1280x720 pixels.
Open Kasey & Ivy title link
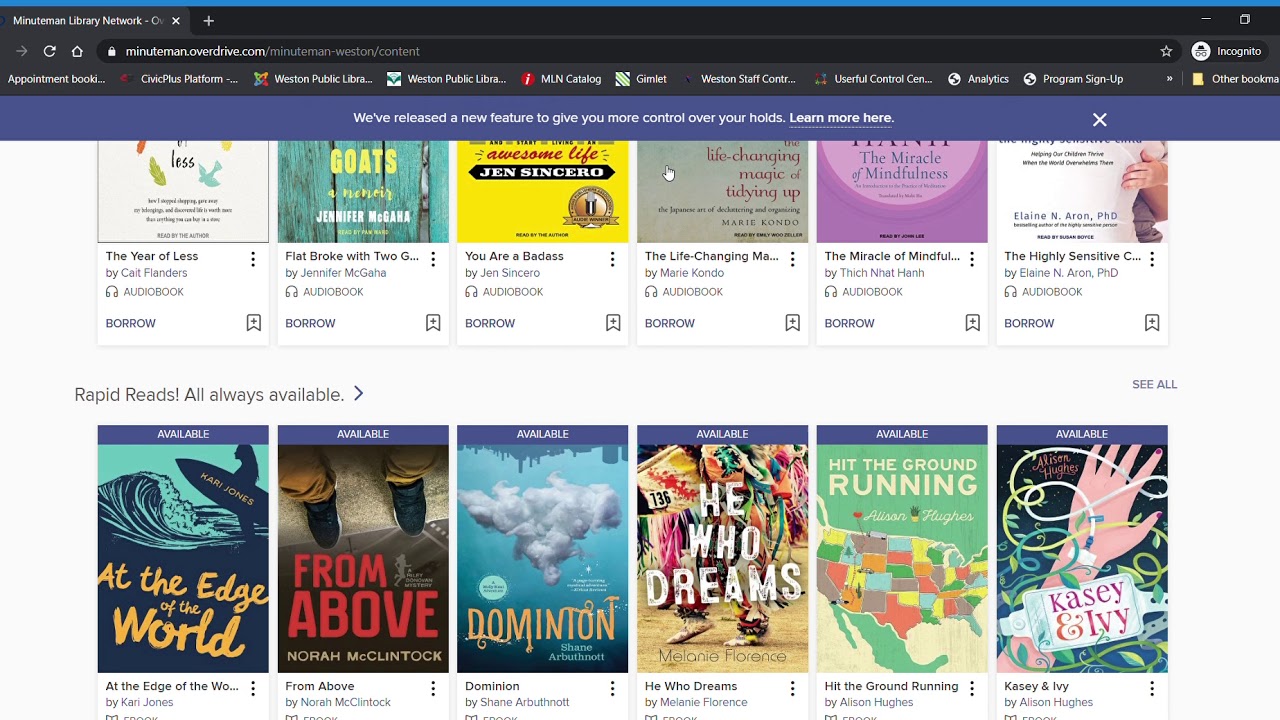[1036, 686]
